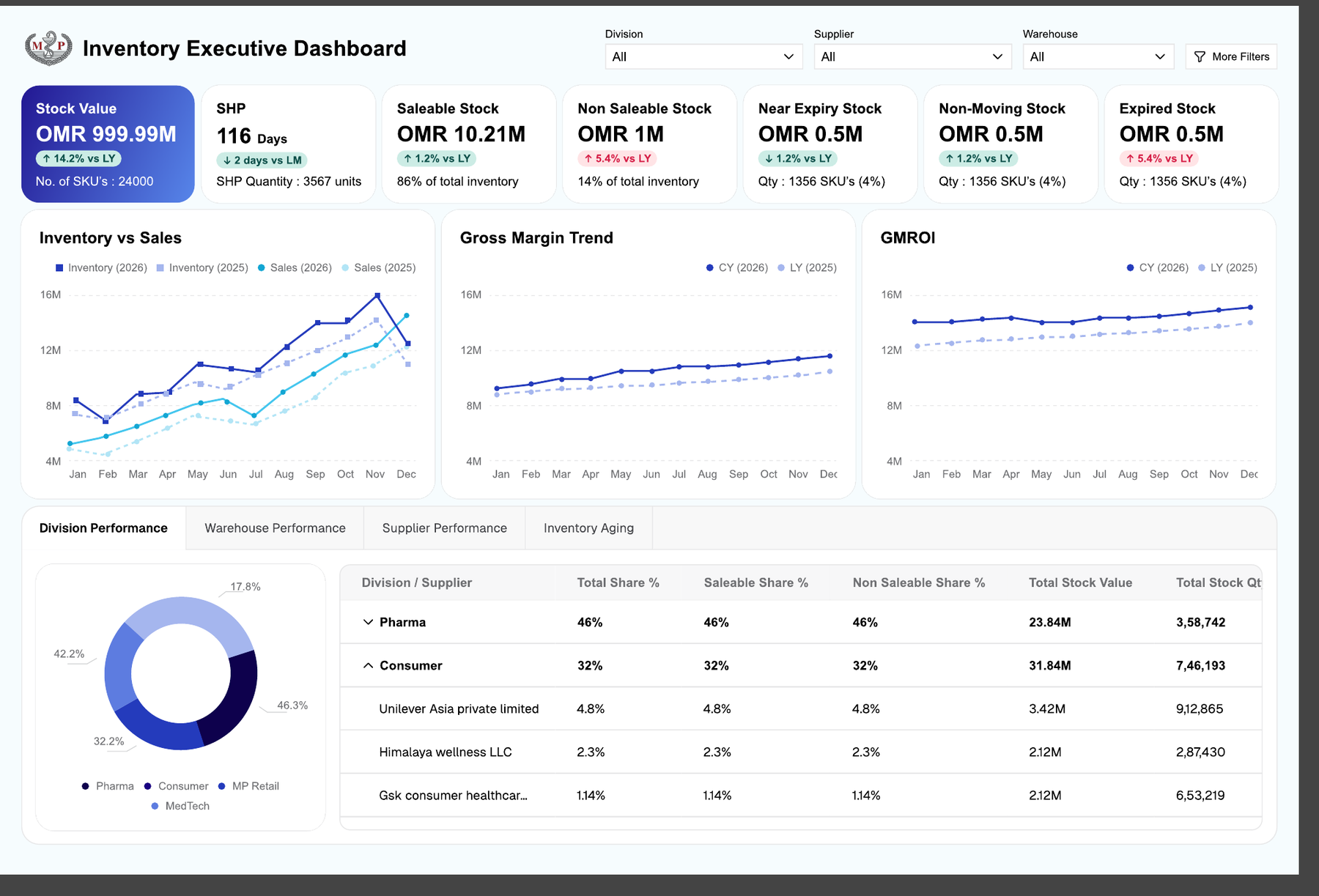Click the Inventory vs Sales chart title

111,238
